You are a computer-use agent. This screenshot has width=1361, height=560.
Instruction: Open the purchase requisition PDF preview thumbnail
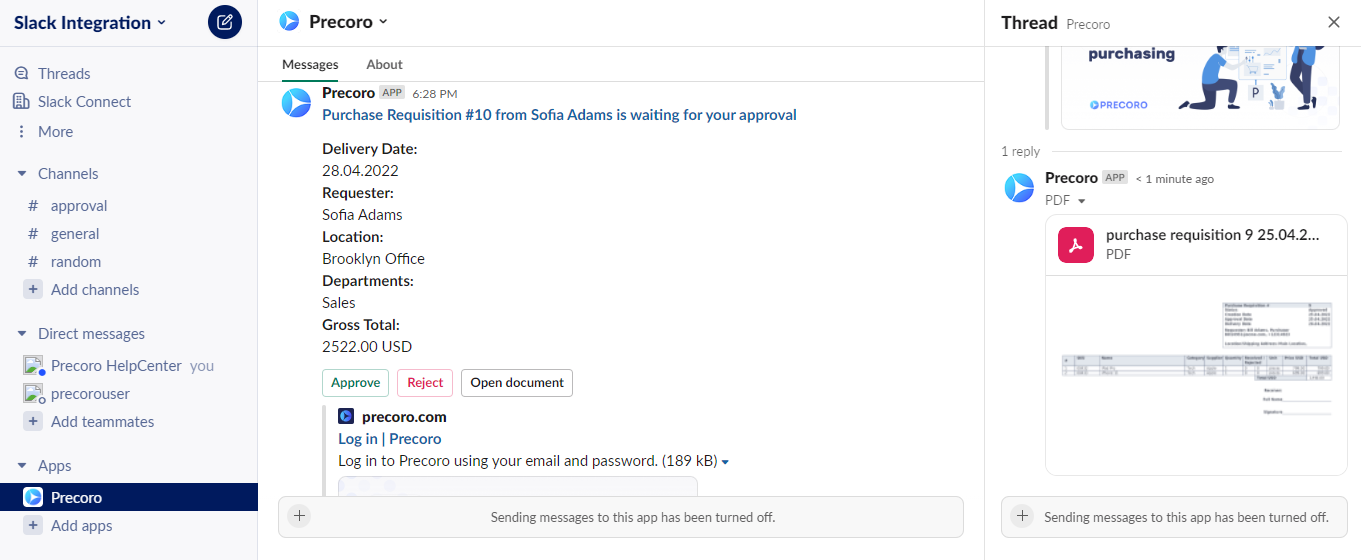tap(1195, 375)
